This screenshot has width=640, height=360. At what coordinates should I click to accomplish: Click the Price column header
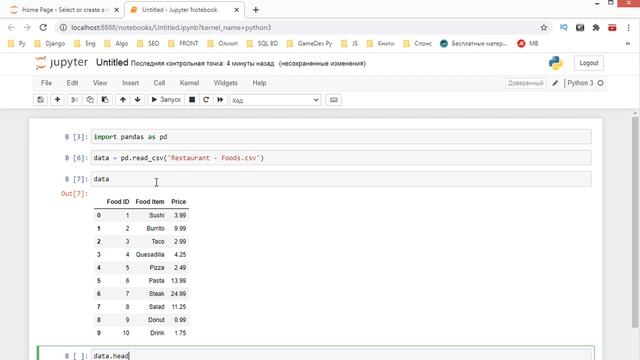click(179, 202)
